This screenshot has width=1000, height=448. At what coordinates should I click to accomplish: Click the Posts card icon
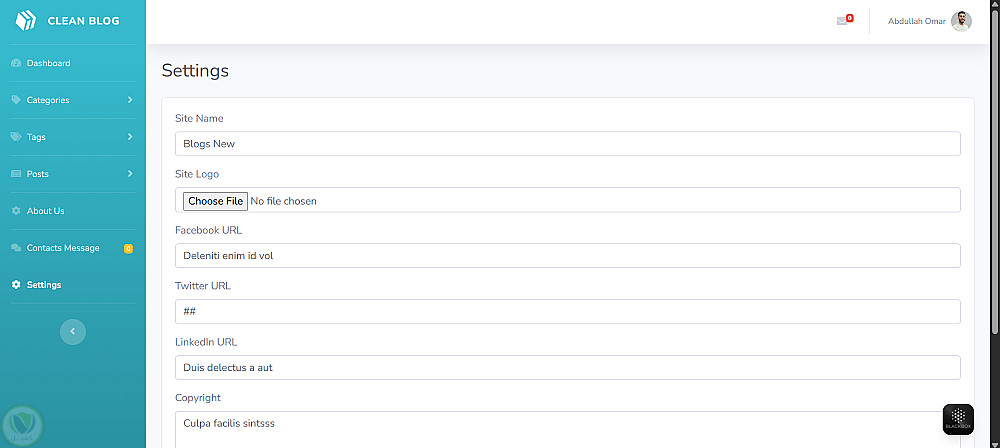coord(16,174)
